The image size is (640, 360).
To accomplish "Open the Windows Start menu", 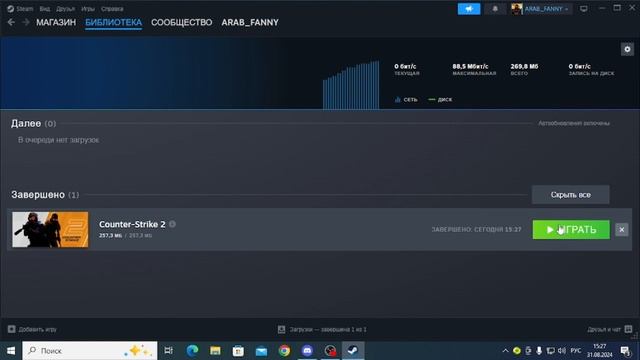I will coord(11,351).
